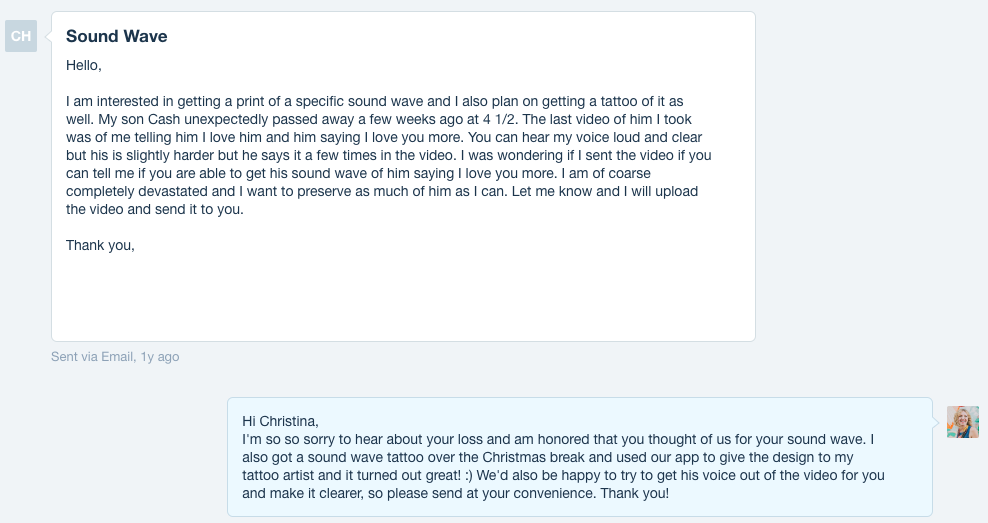Image resolution: width=988 pixels, height=523 pixels.
Task: Click the "Thank you," sign-off in the email
Action: pyautogui.click(x=100, y=245)
